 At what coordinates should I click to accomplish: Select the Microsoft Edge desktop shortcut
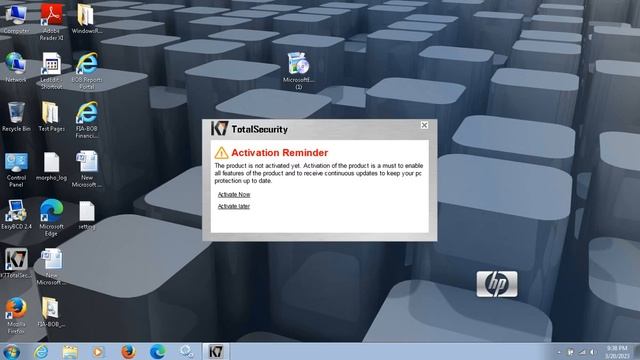[51, 218]
